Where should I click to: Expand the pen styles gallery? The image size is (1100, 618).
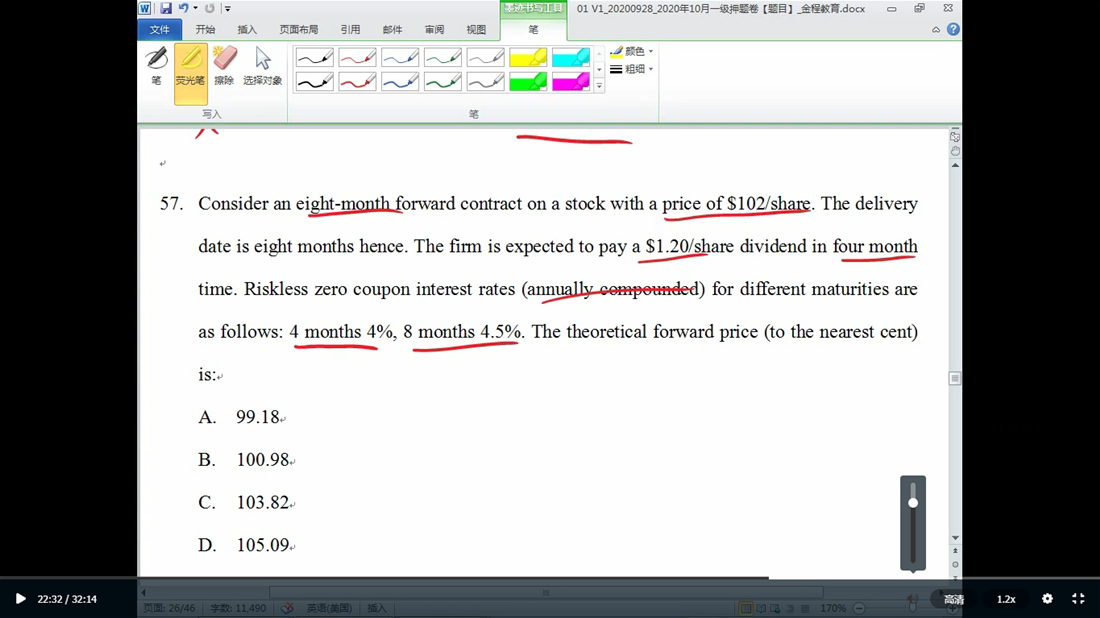pyautogui.click(x=599, y=86)
